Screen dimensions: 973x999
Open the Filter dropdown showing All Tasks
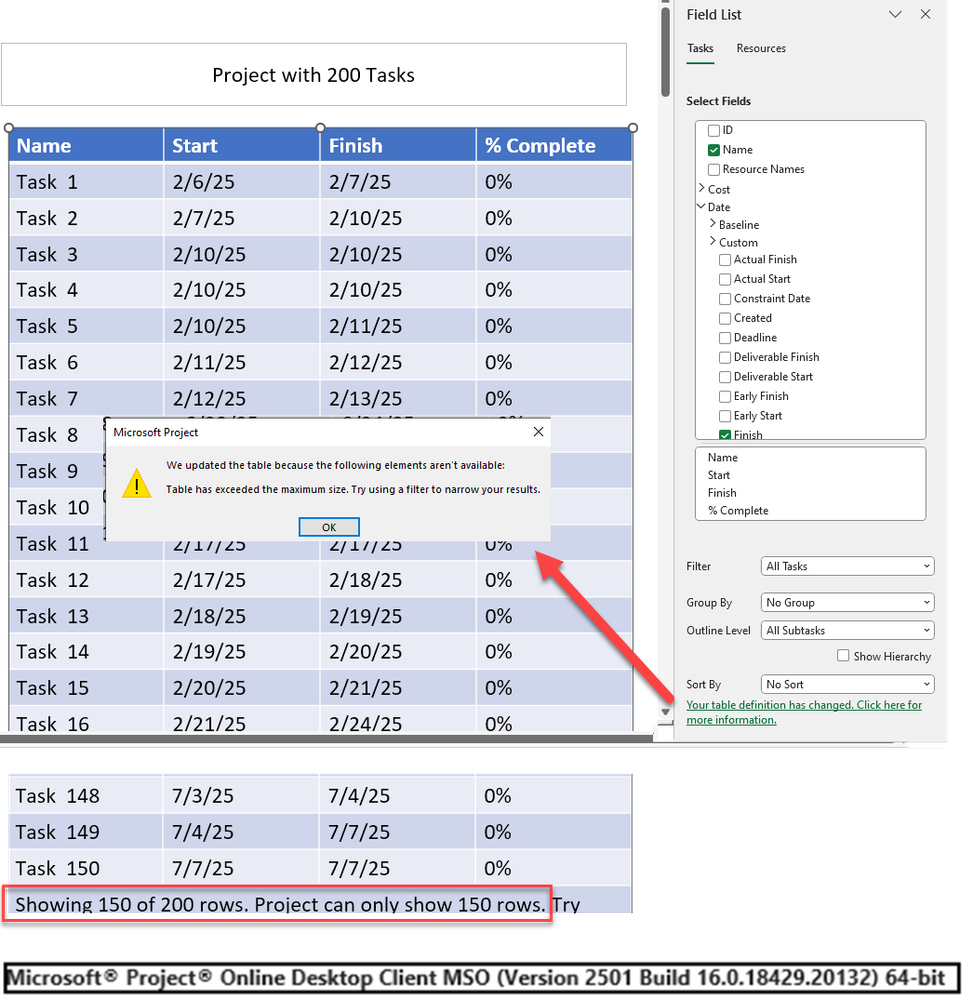click(847, 566)
